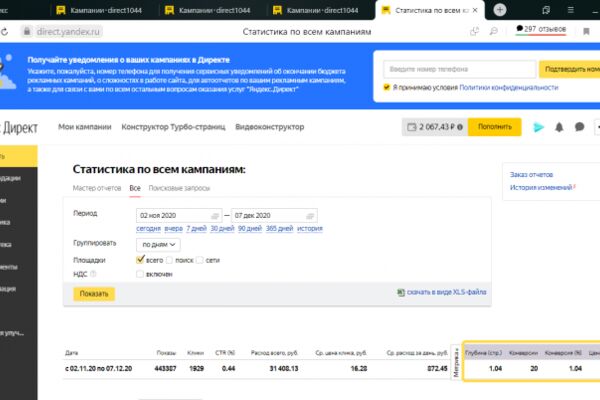
Task: Open the Заказ отчетов link
Action: [x=531, y=175]
